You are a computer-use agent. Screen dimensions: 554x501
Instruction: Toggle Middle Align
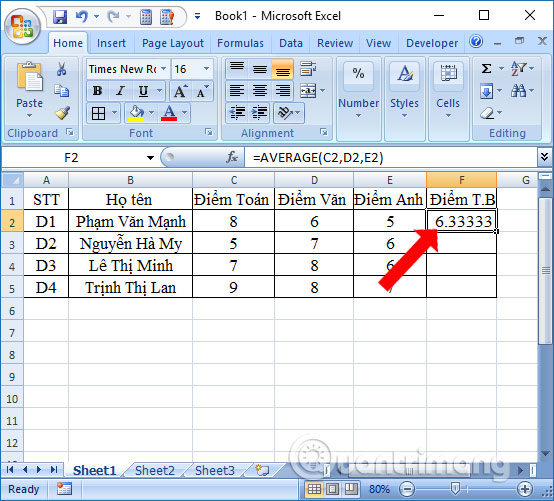click(x=260, y=69)
